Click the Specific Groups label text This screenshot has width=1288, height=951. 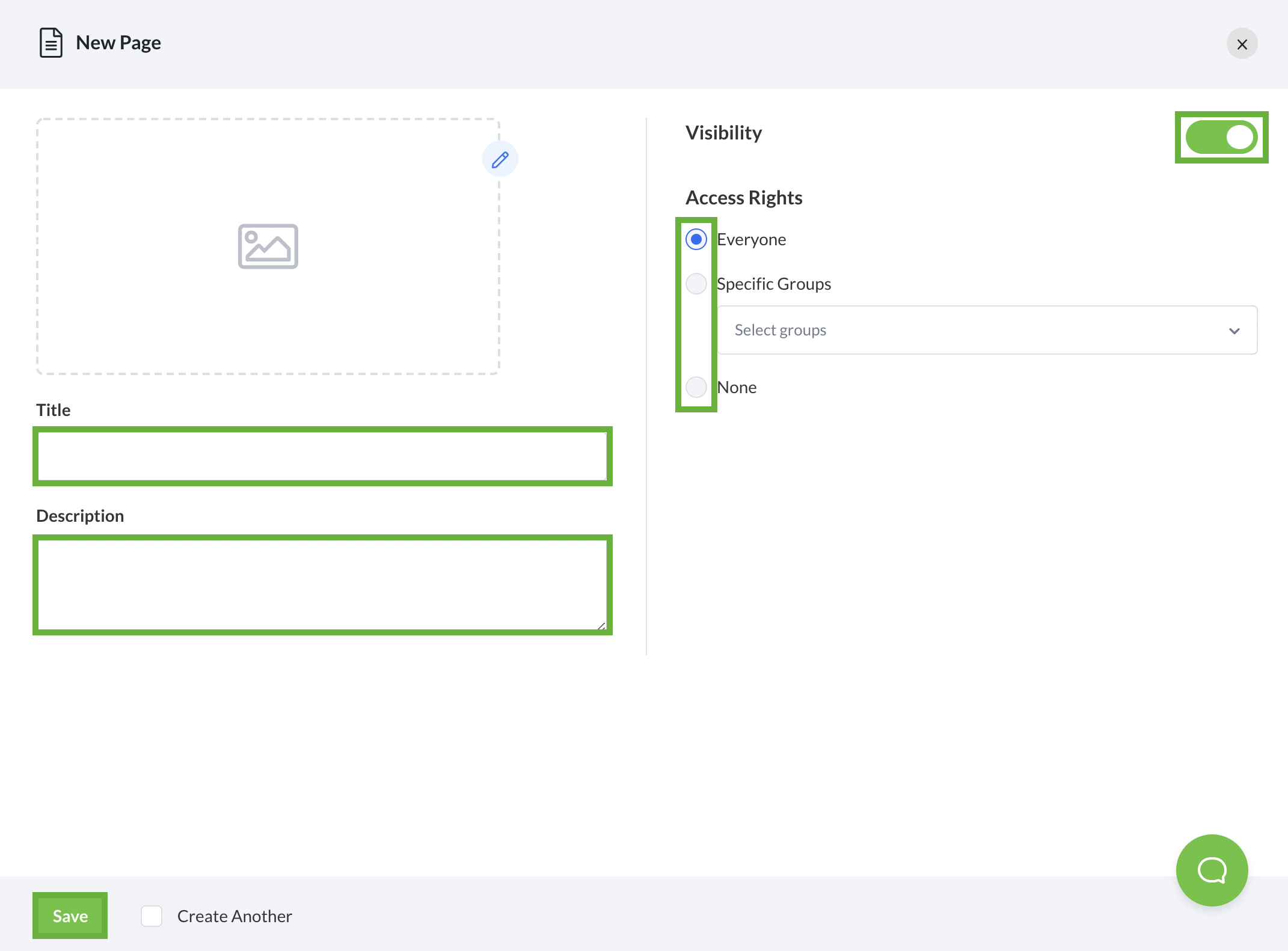point(774,284)
